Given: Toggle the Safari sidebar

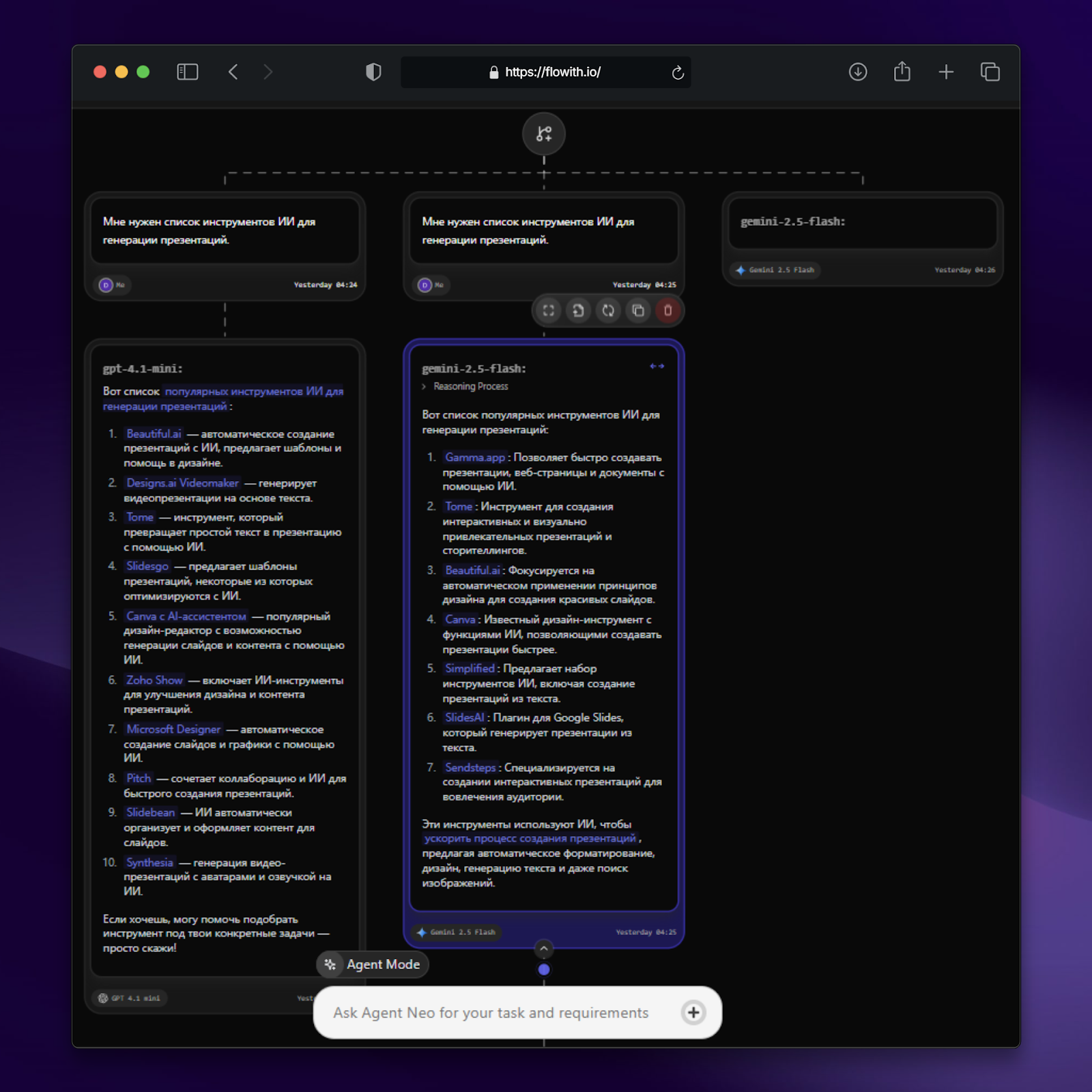Looking at the screenshot, I should (x=188, y=72).
